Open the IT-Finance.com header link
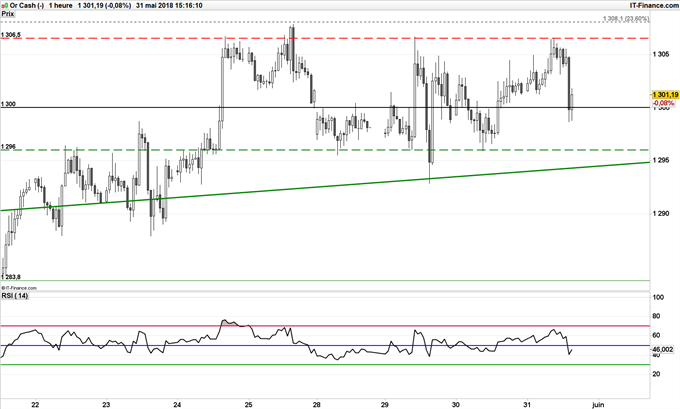 click(654, 5)
